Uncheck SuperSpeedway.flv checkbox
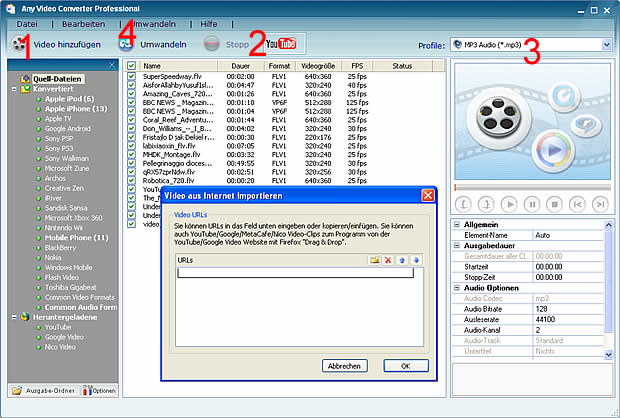This screenshot has height=418, width=620. click(132, 76)
